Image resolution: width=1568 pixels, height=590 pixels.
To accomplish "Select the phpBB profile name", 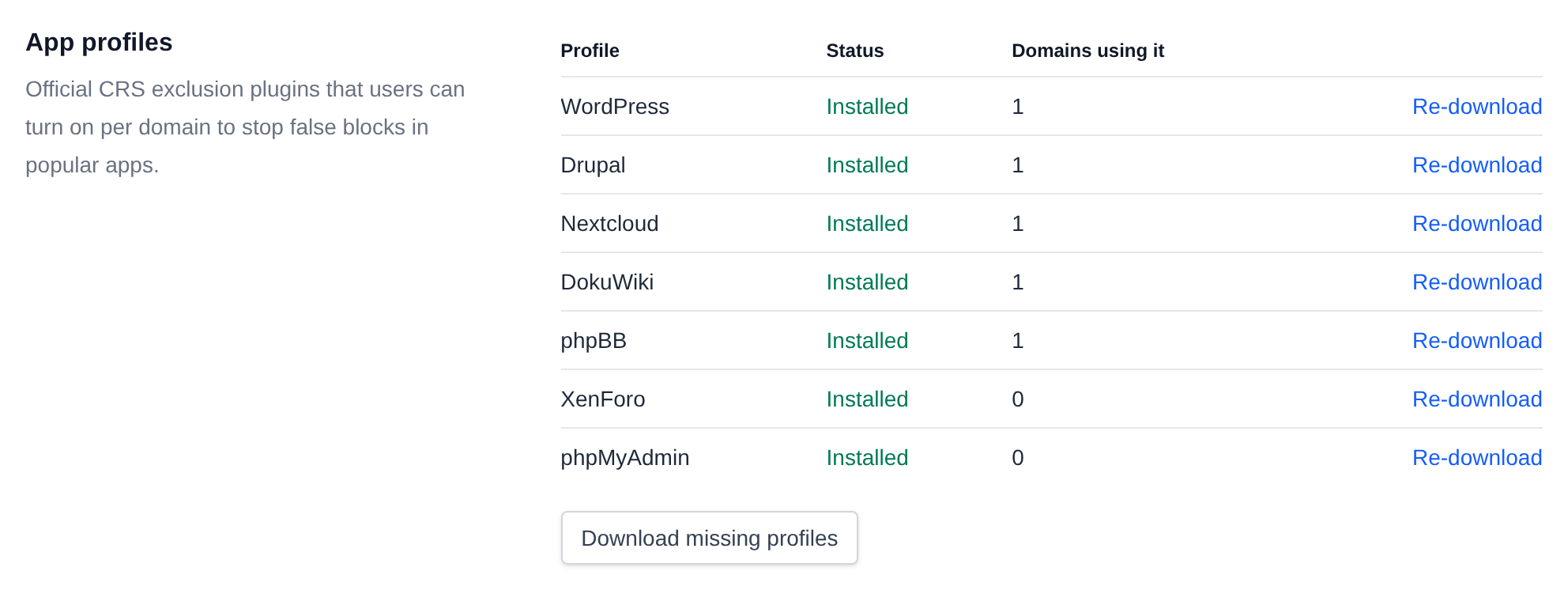I will [594, 341].
